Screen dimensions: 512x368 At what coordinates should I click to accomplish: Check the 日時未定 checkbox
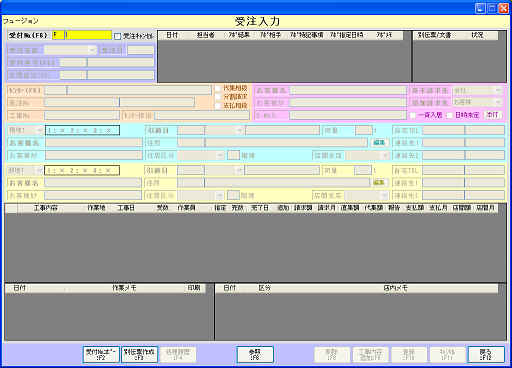coord(450,115)
